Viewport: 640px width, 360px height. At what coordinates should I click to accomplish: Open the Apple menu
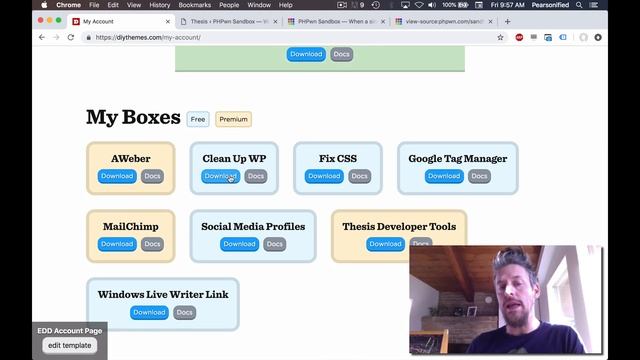[44, 5]
